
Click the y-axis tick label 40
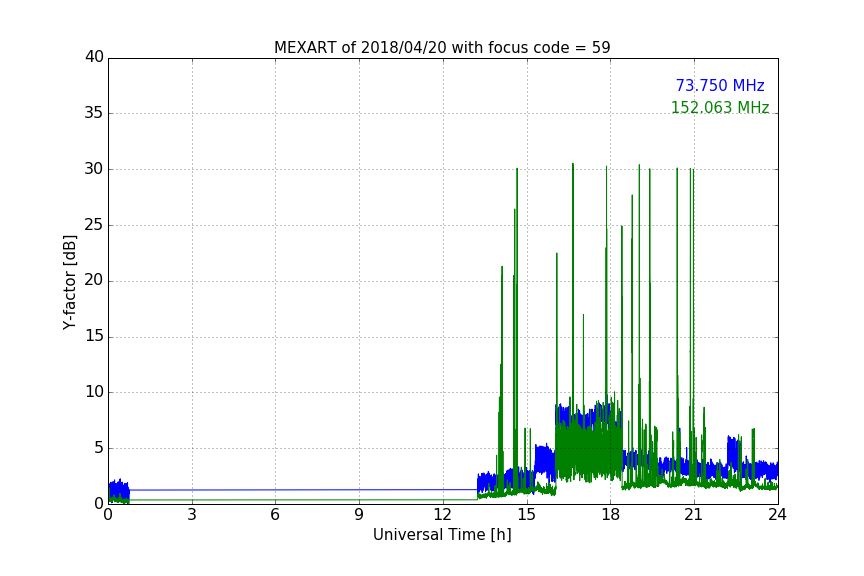coord(94,57)
